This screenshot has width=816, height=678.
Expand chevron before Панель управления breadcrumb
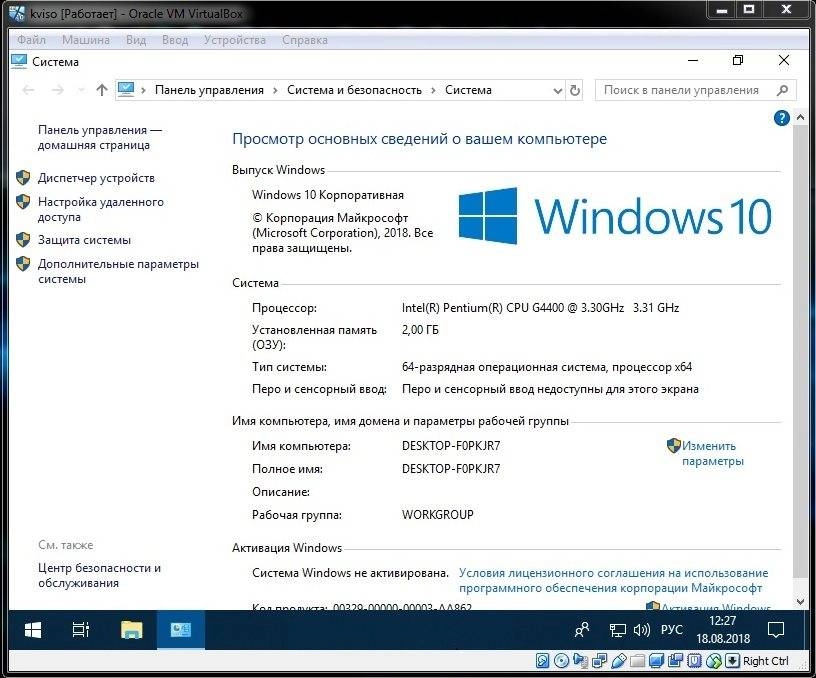143,91
